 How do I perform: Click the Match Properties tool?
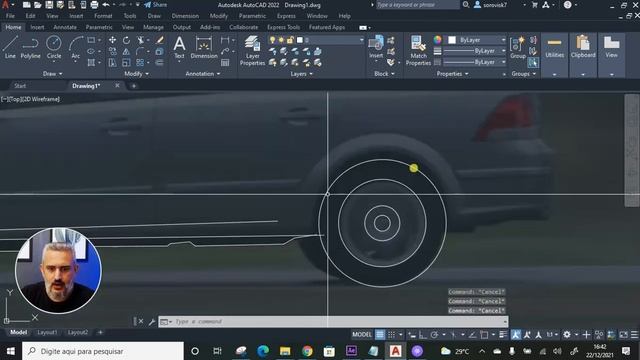tap(418, 51)
